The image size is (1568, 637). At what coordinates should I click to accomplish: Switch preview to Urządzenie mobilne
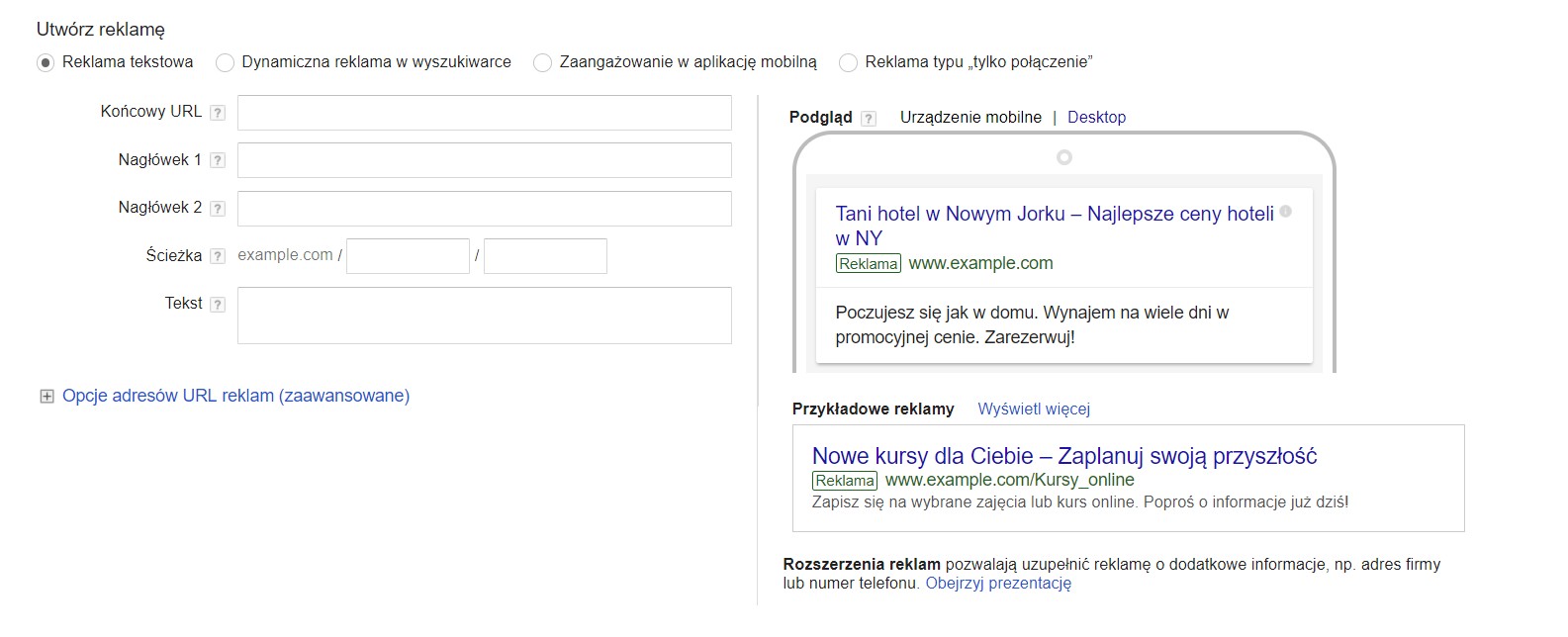969,117
